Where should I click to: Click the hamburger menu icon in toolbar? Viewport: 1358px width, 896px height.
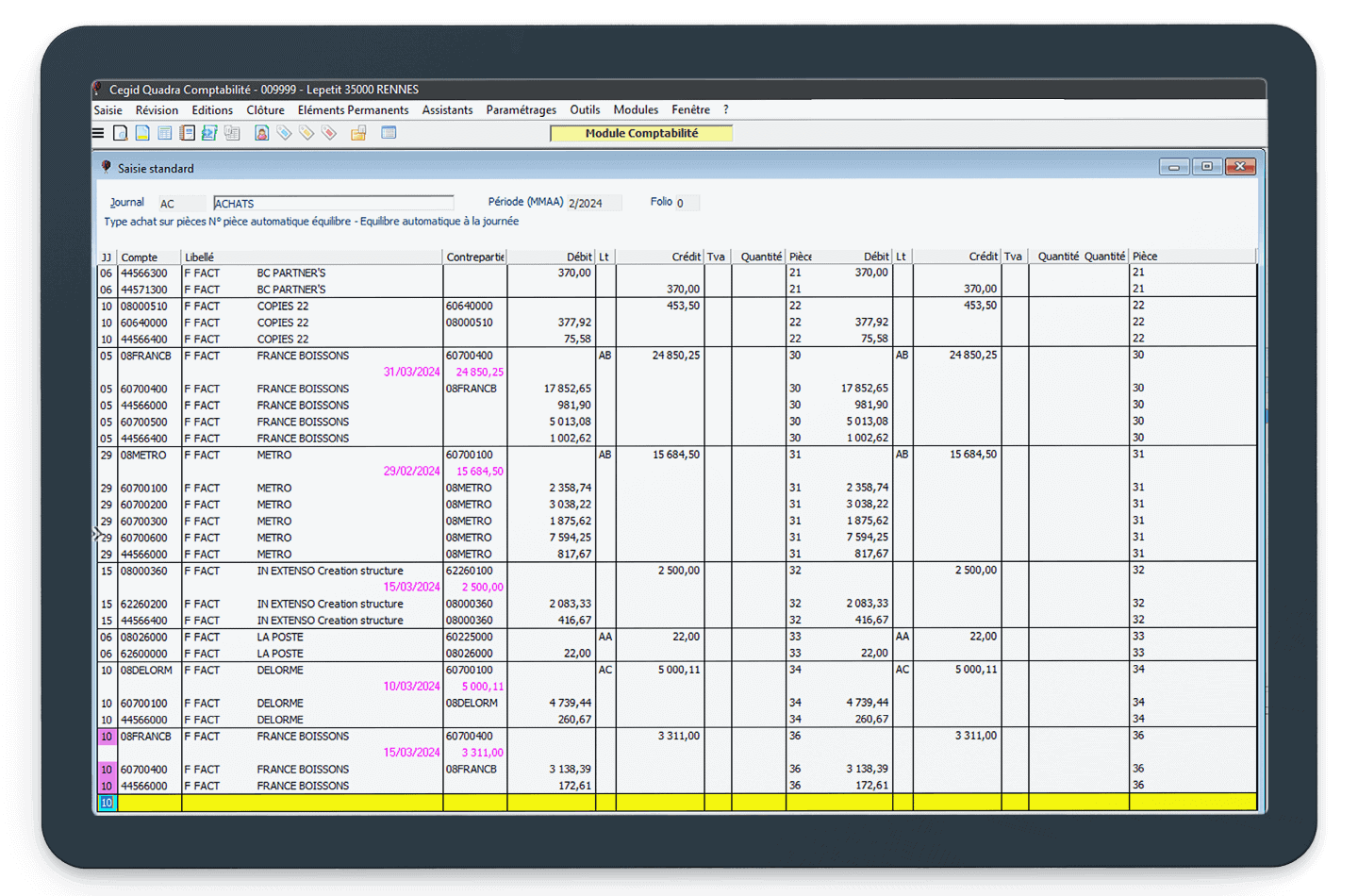pos(98,133)
